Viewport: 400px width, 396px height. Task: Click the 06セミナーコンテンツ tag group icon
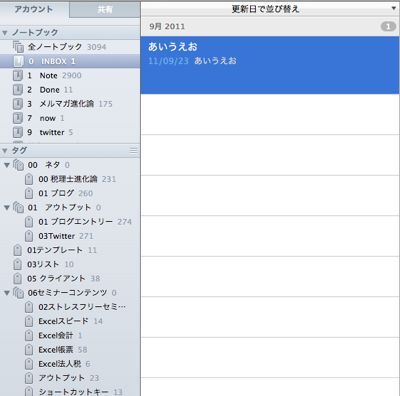[x=18, y=293]
